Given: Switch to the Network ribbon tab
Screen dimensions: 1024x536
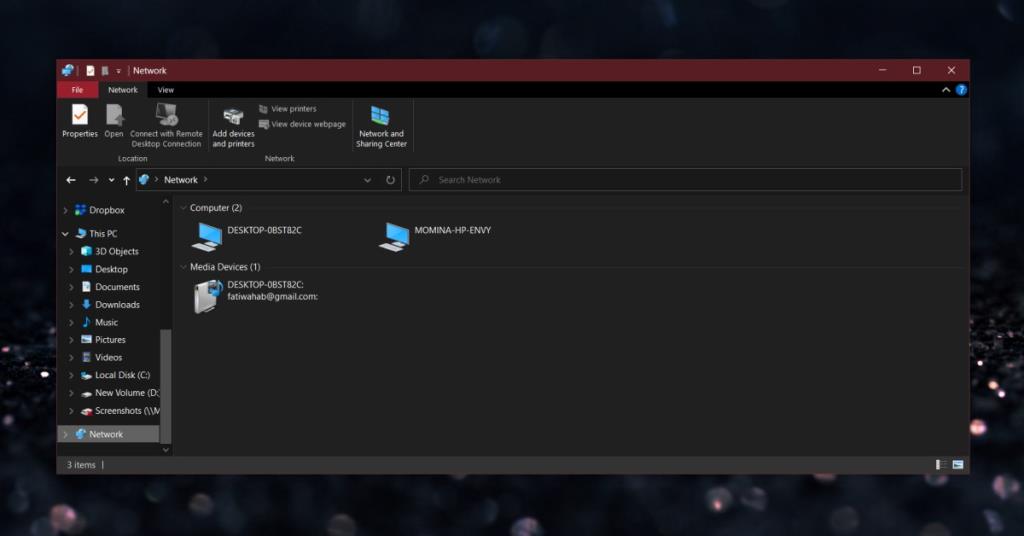Looking at the screenshot, I should point(123,90).
